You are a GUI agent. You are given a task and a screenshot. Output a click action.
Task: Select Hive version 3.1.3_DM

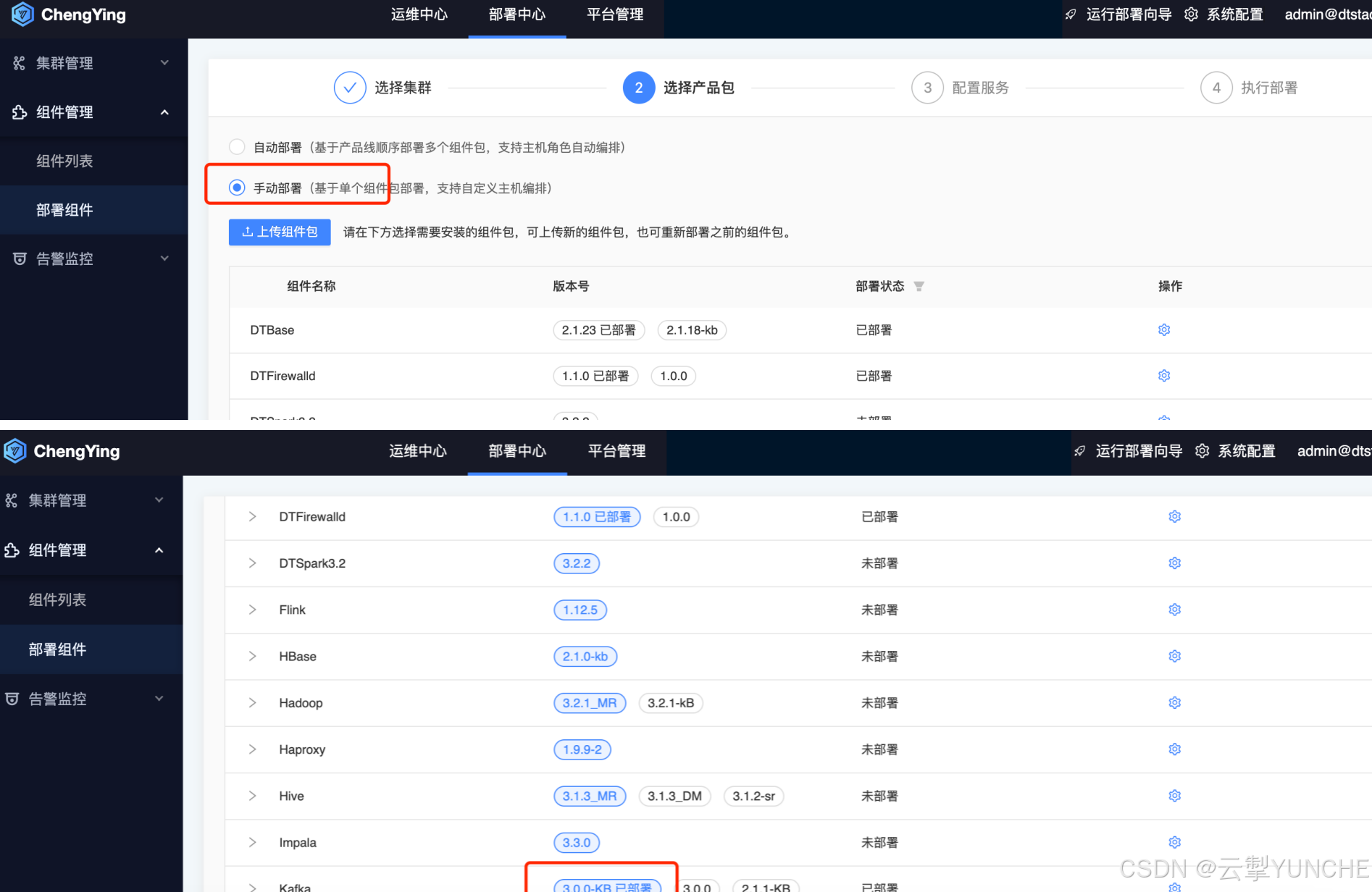674,796
